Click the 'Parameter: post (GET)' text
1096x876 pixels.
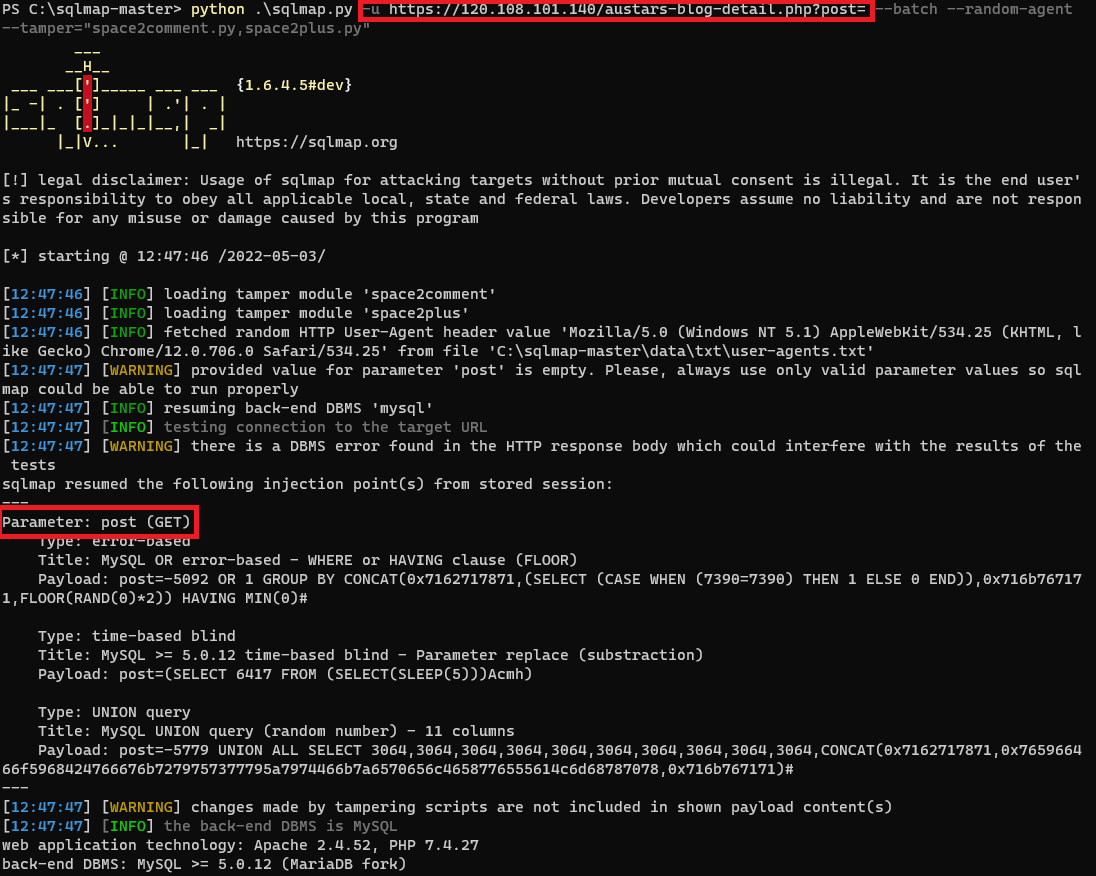pyautogui.click(x=96, y=522)
